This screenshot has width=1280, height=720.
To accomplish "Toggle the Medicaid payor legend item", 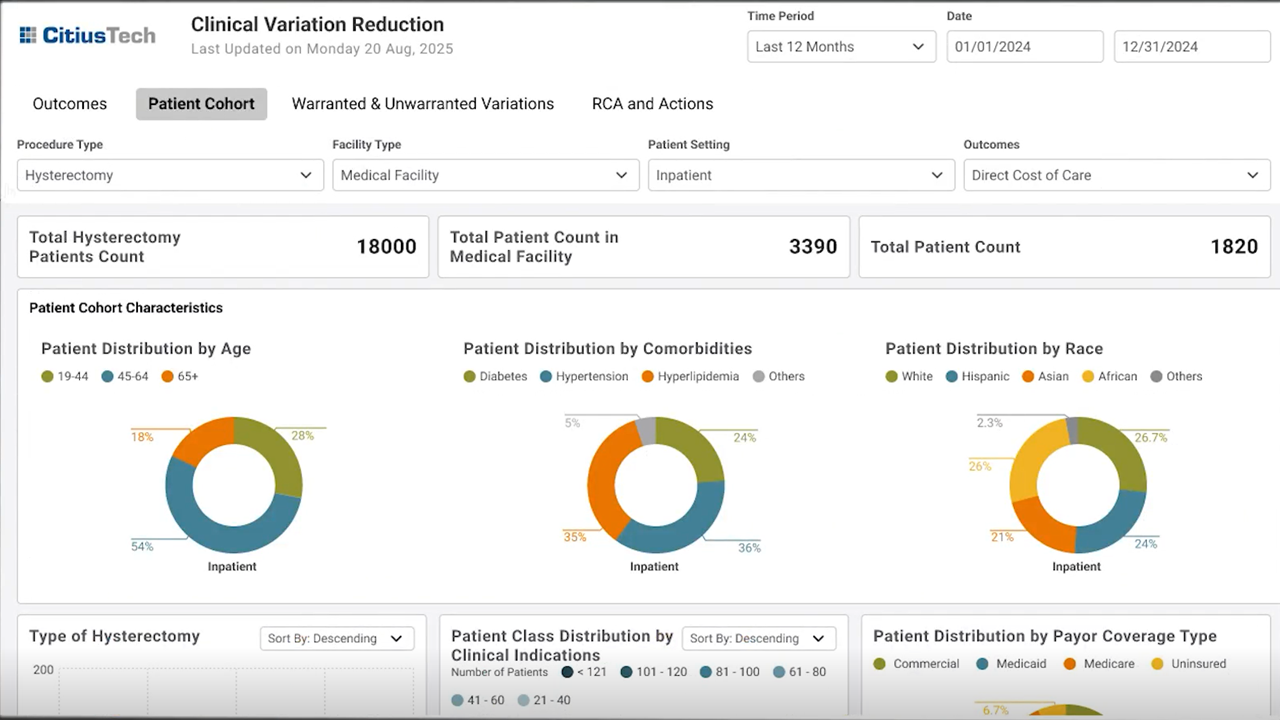I will point(1010,664).
